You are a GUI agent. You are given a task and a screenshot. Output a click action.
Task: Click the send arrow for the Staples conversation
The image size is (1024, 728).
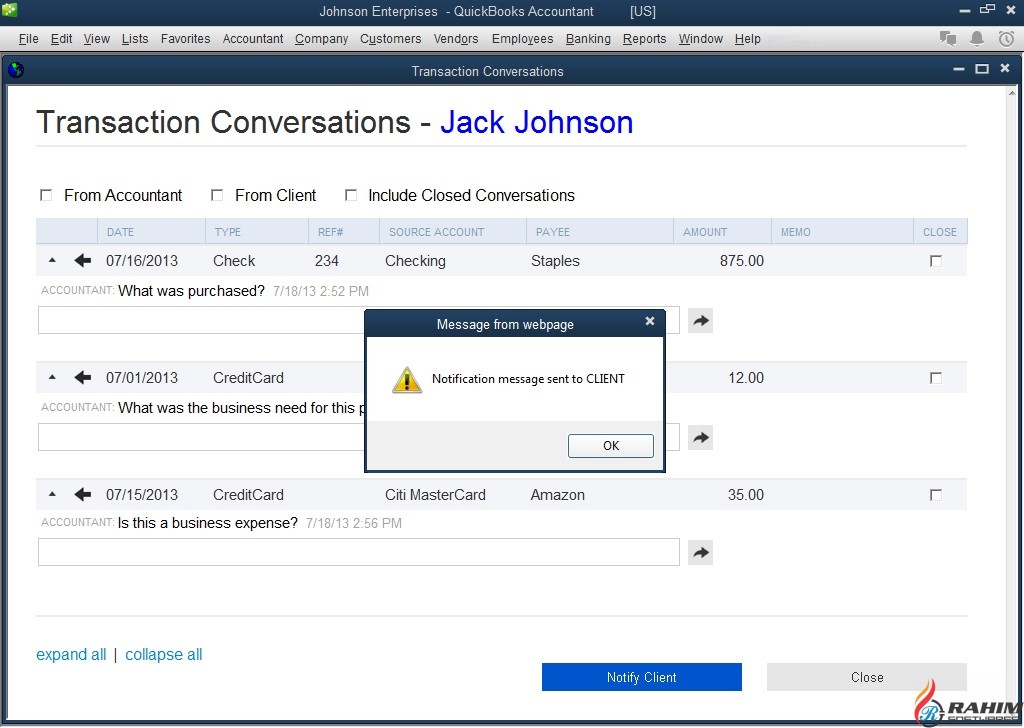coord(700,321)
